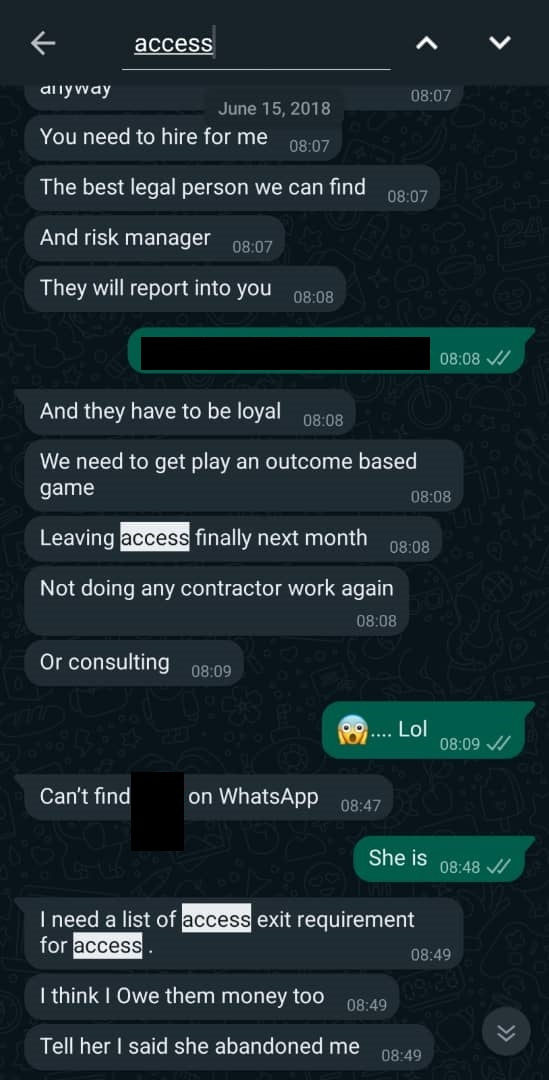Click the 'access' search input field
The image size is (549, 1080).
coord(256,45)
